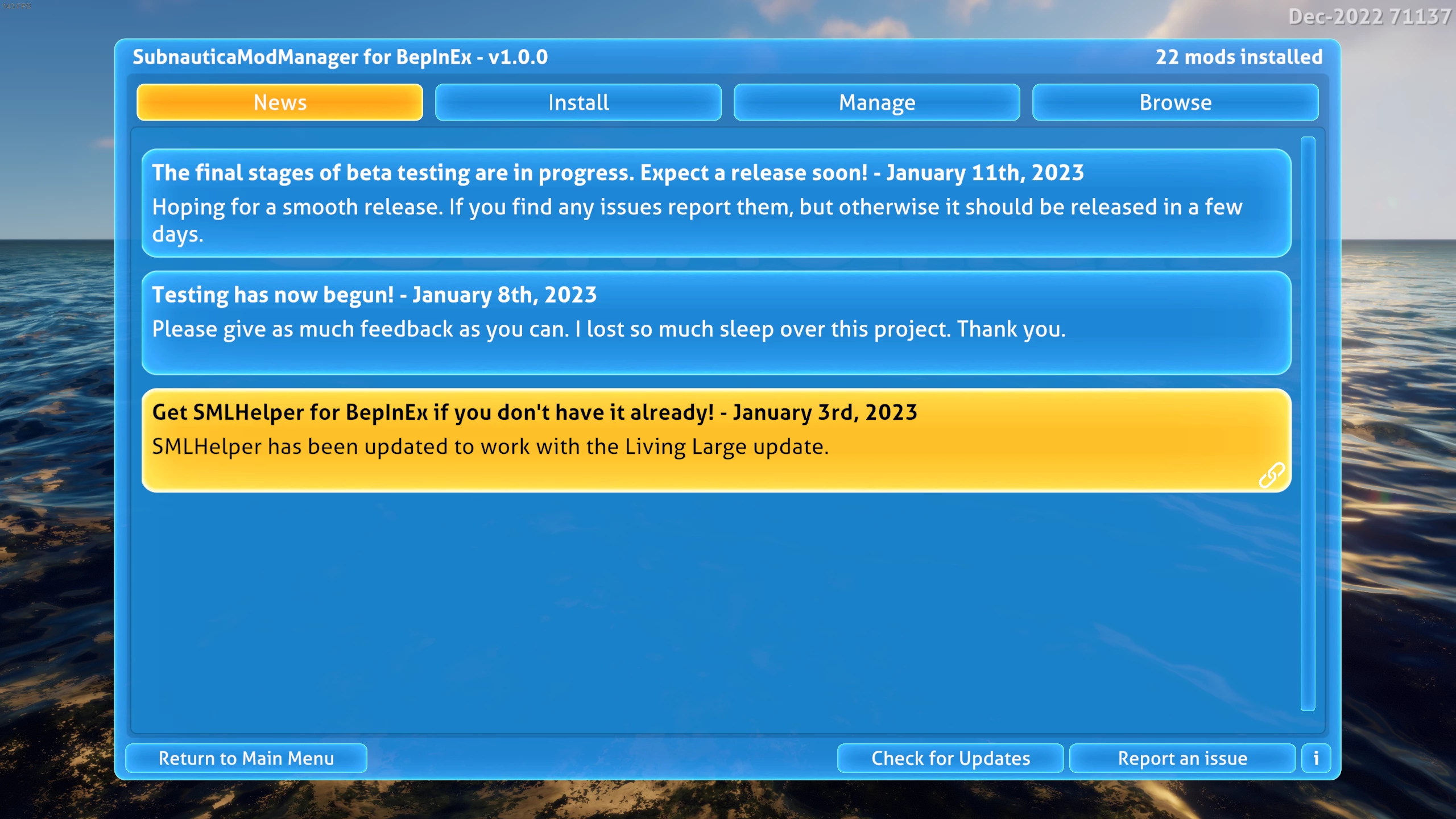This screenshot has width=1456, height=819.
Task: Click the news list vertical scrollbar
Action: tap(1308, 424)
